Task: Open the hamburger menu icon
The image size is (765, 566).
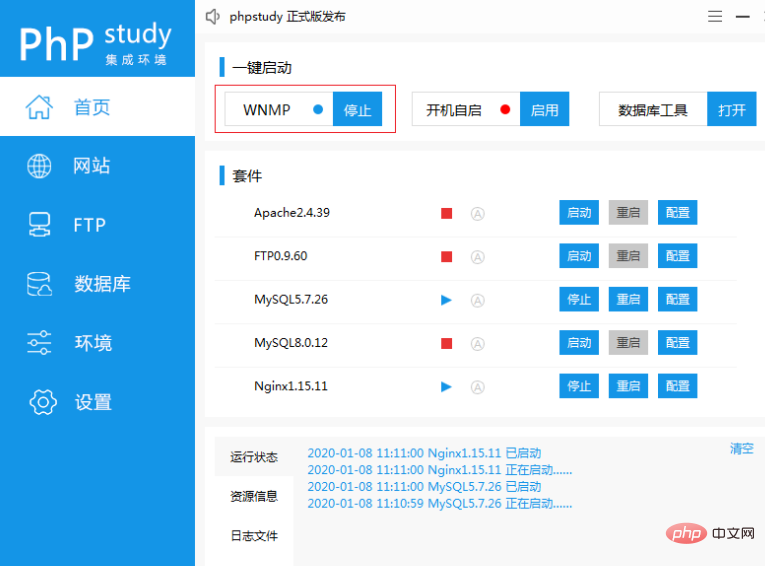Action: pos(715,17)
